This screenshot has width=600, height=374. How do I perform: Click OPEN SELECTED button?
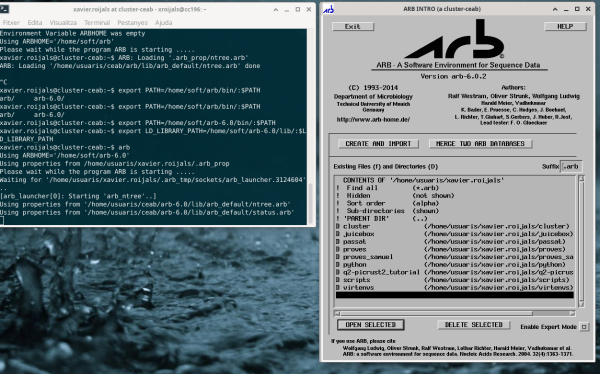[370, 325]
